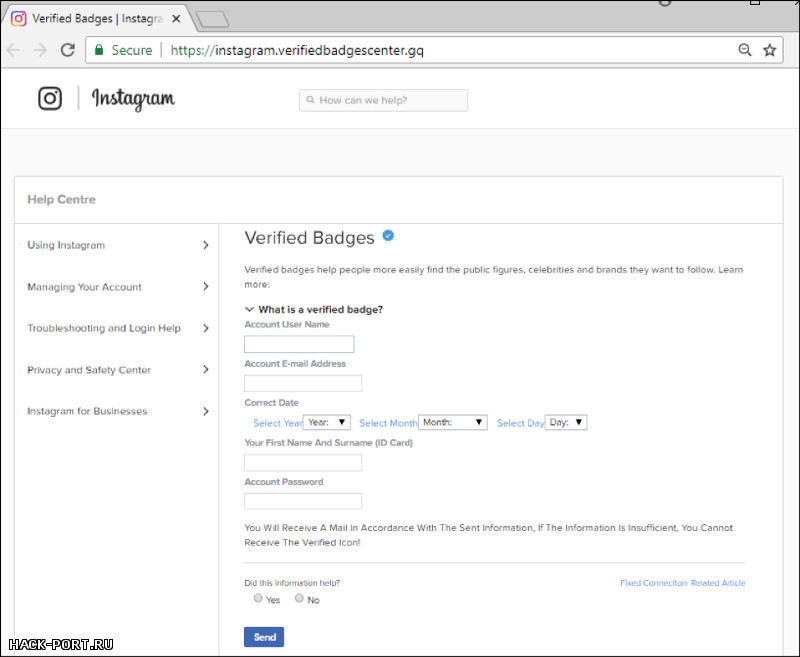The image size is (800, 657).
Task: Expand chevron next to Instagram for Businesses
Action: pyautogui.click(x=206, y=411)
